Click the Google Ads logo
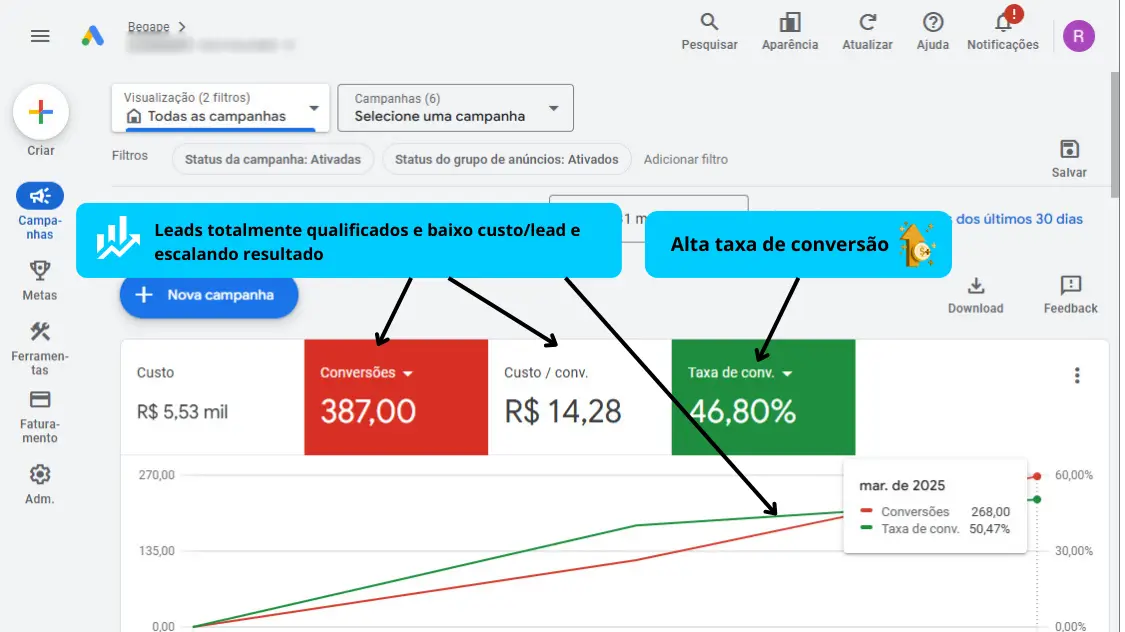 (93, 36)
